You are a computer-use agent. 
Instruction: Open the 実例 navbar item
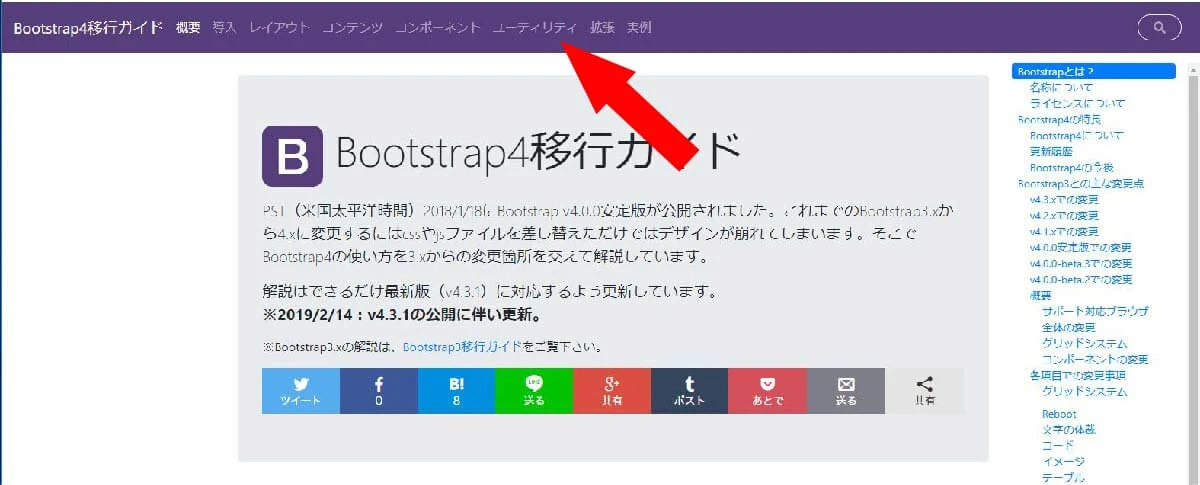(x=639, y=27)
